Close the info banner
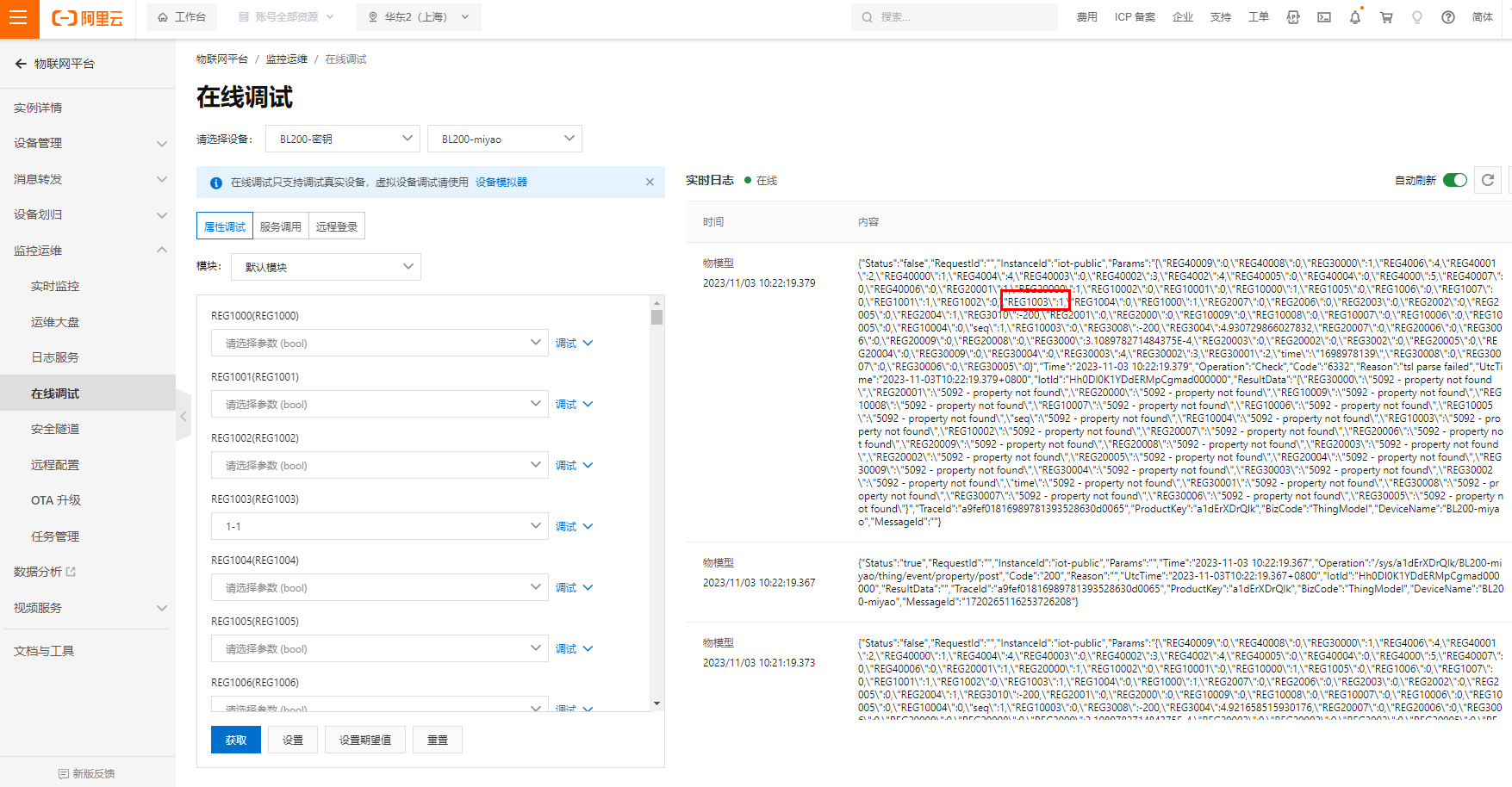Screen dimensions: 1512x787 click(x=650, y=182)
